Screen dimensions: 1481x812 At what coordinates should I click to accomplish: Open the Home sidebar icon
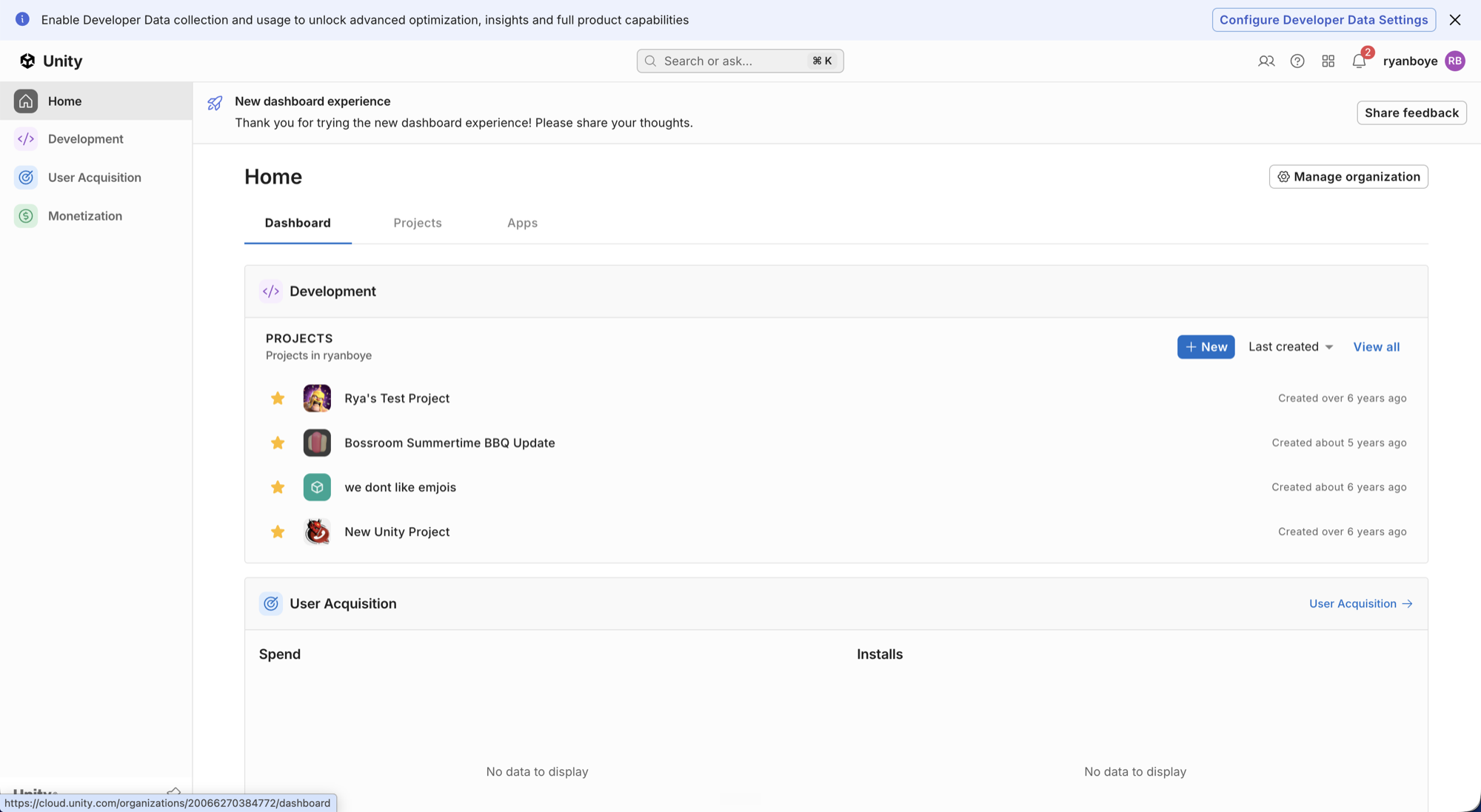point(26,101)
